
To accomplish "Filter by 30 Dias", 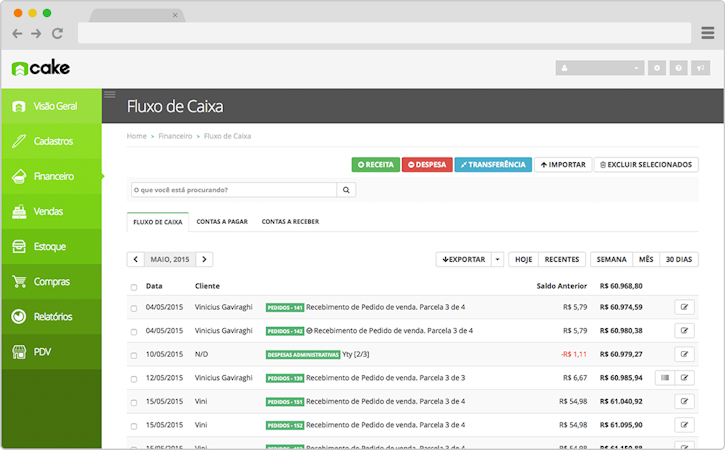I will pyautogui.click(x=679, y=259).
